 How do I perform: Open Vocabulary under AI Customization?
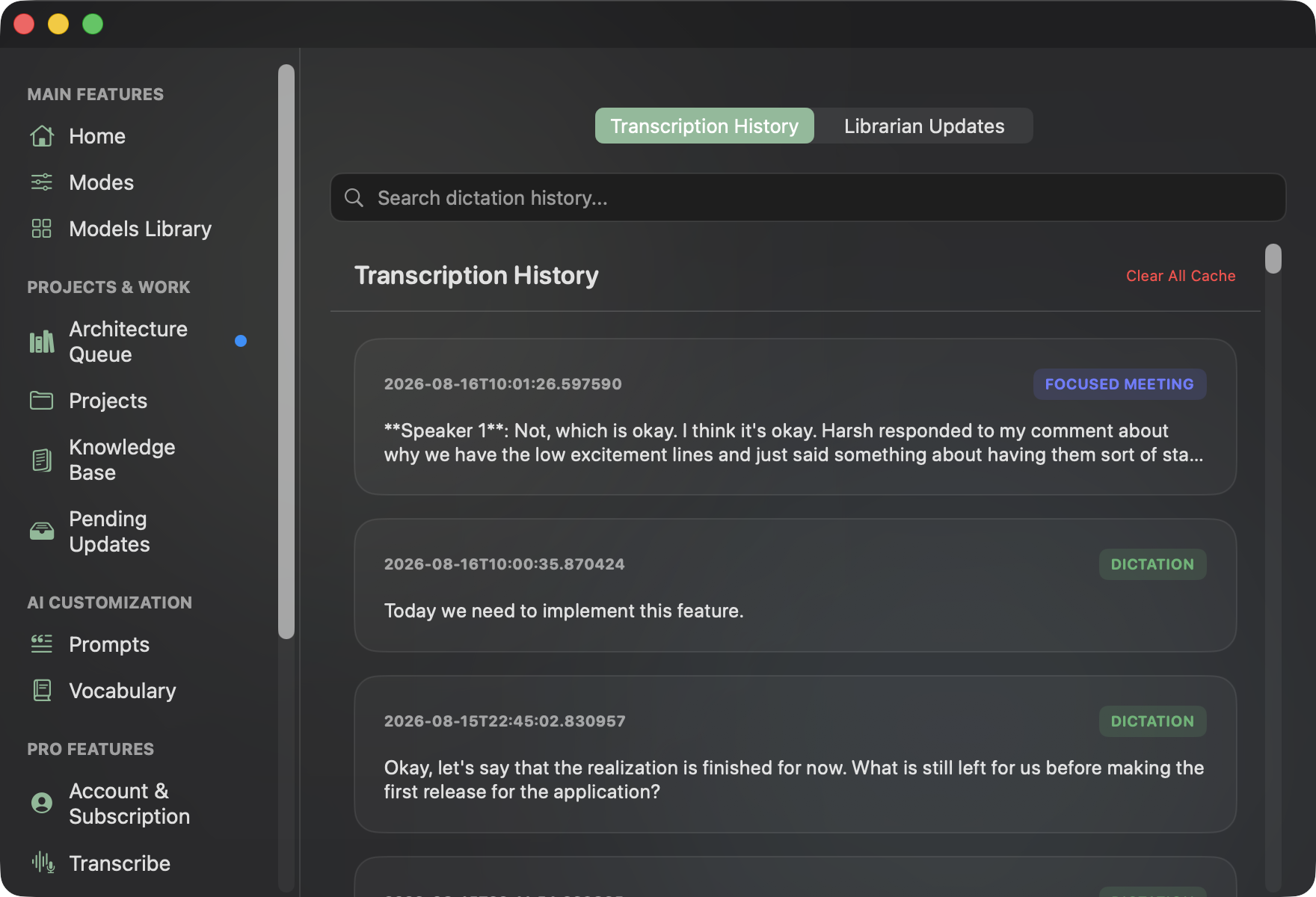pyautogui.click(x=123, y=691)
